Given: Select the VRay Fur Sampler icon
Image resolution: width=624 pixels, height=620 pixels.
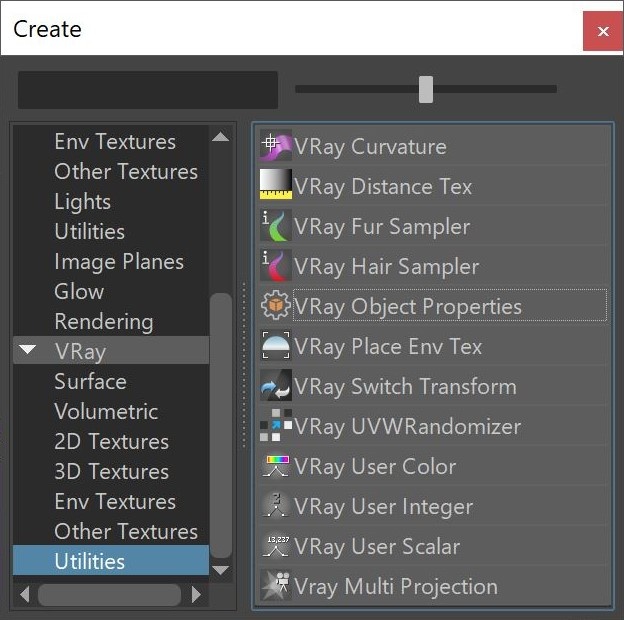Looking at the screenshot, I should (x=275, y=226).
